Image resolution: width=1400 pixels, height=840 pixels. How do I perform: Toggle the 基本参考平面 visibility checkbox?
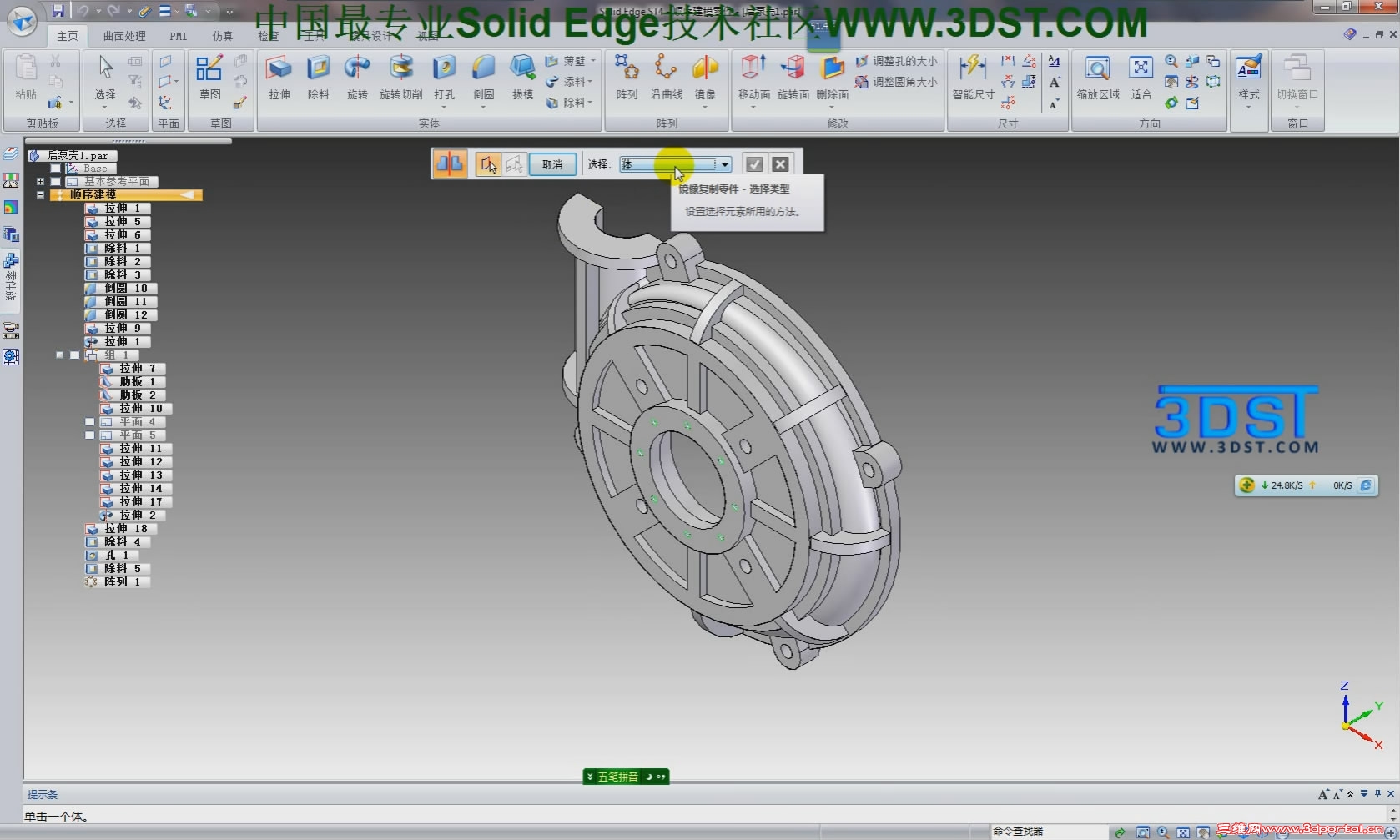(x=56, y=182)
